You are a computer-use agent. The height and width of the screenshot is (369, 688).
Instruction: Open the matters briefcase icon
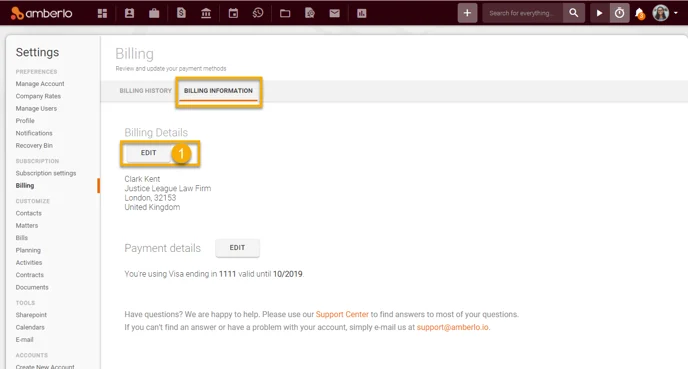[x=154, y=13]
